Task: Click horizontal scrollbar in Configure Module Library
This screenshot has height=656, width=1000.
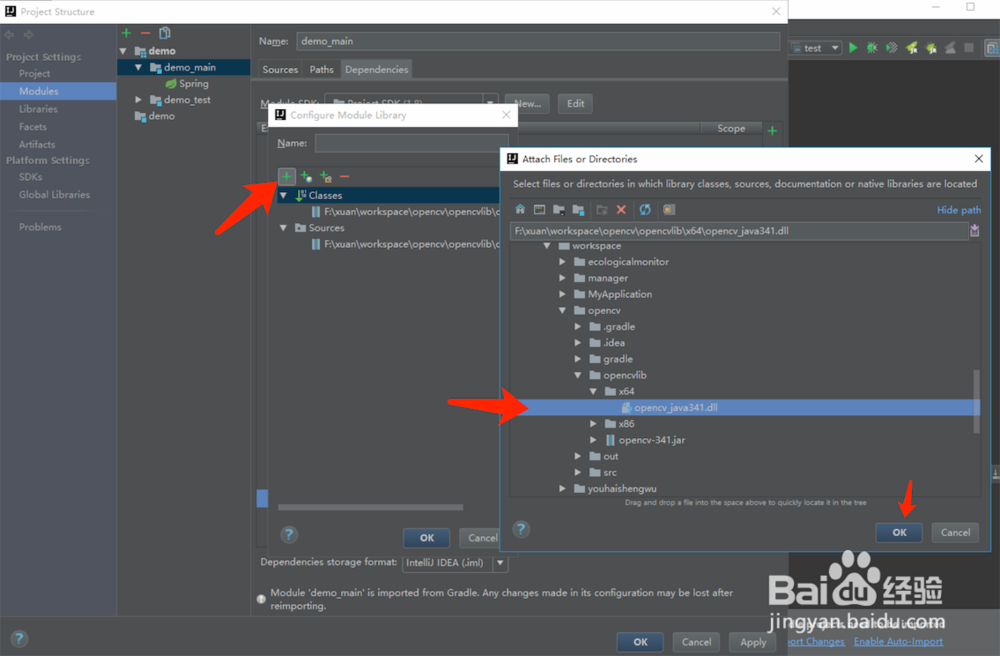Action: click(371, 507)
